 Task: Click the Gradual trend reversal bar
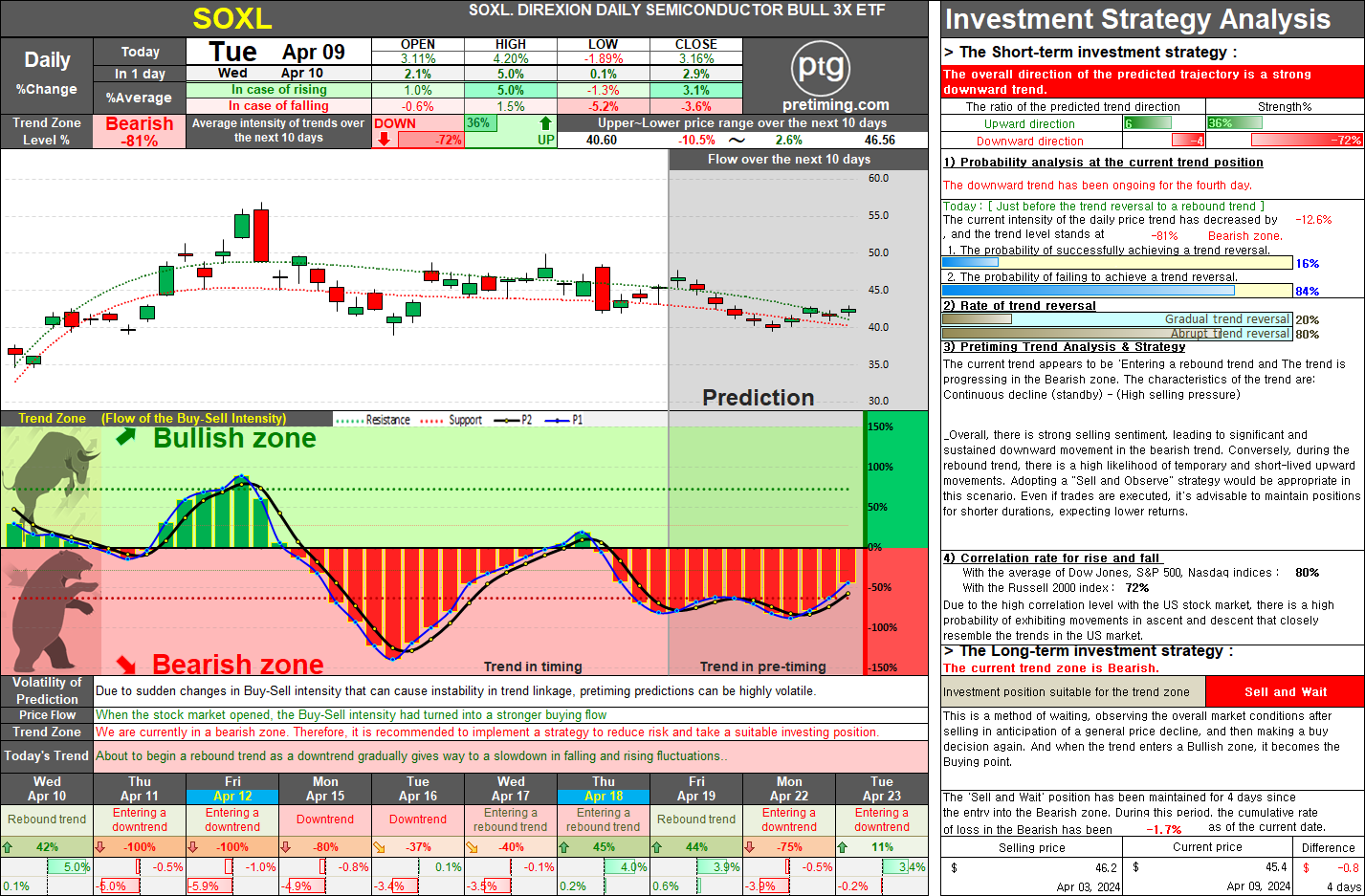pos(1117,319)
